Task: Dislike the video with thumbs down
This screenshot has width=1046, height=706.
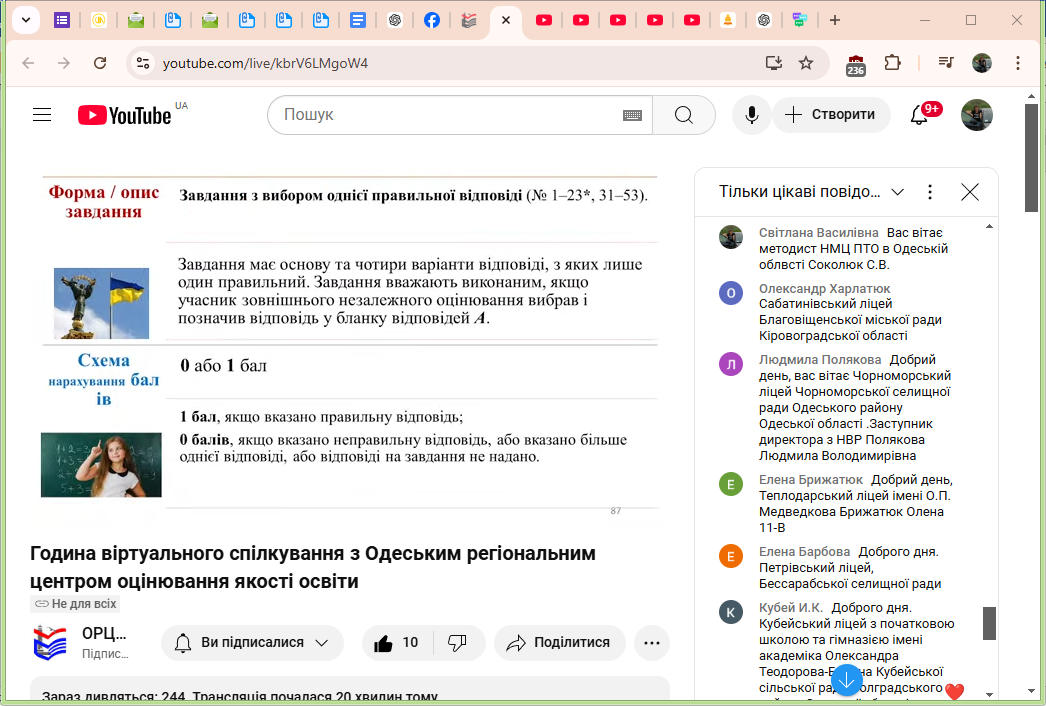Action: (457, 643)
